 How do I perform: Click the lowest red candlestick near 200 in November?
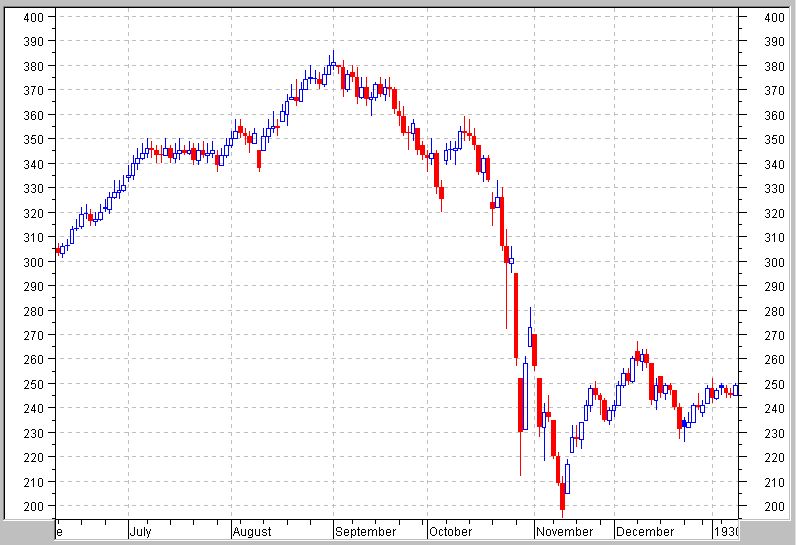(562, 496)
